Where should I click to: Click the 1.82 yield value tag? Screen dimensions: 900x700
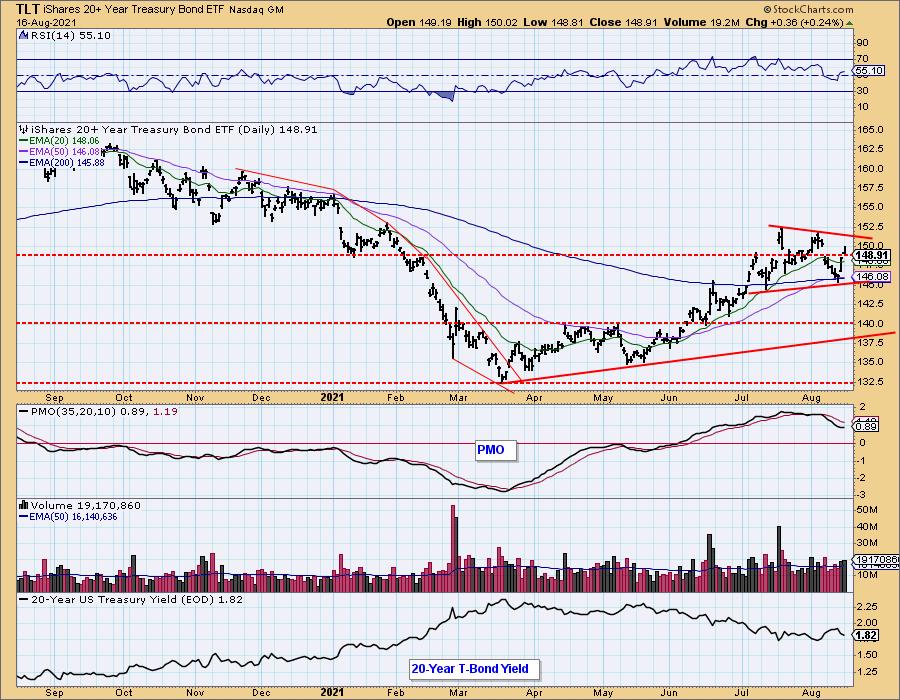pyautogui.click(x=866, y=635)
